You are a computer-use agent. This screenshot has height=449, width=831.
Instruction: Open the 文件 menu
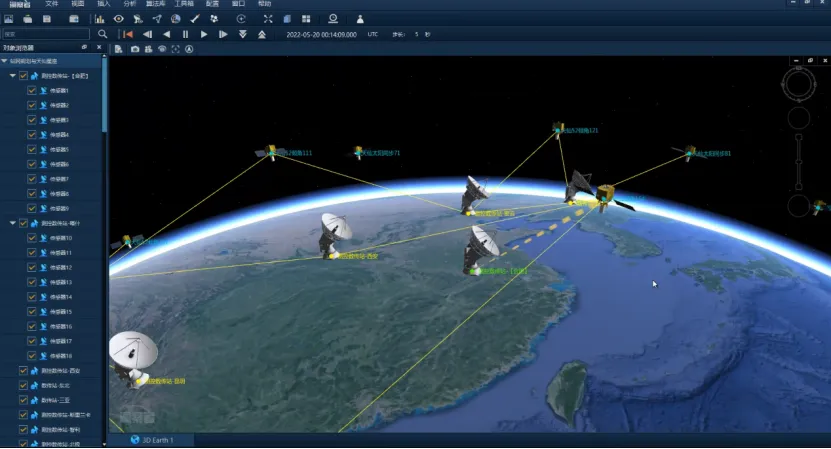pos(52,4)
